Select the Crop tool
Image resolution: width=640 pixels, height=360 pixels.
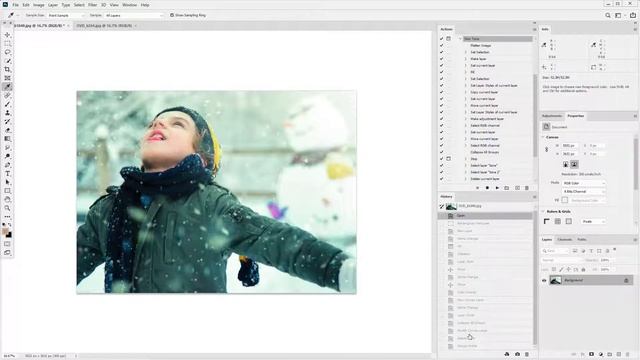(x=7, y=69)
